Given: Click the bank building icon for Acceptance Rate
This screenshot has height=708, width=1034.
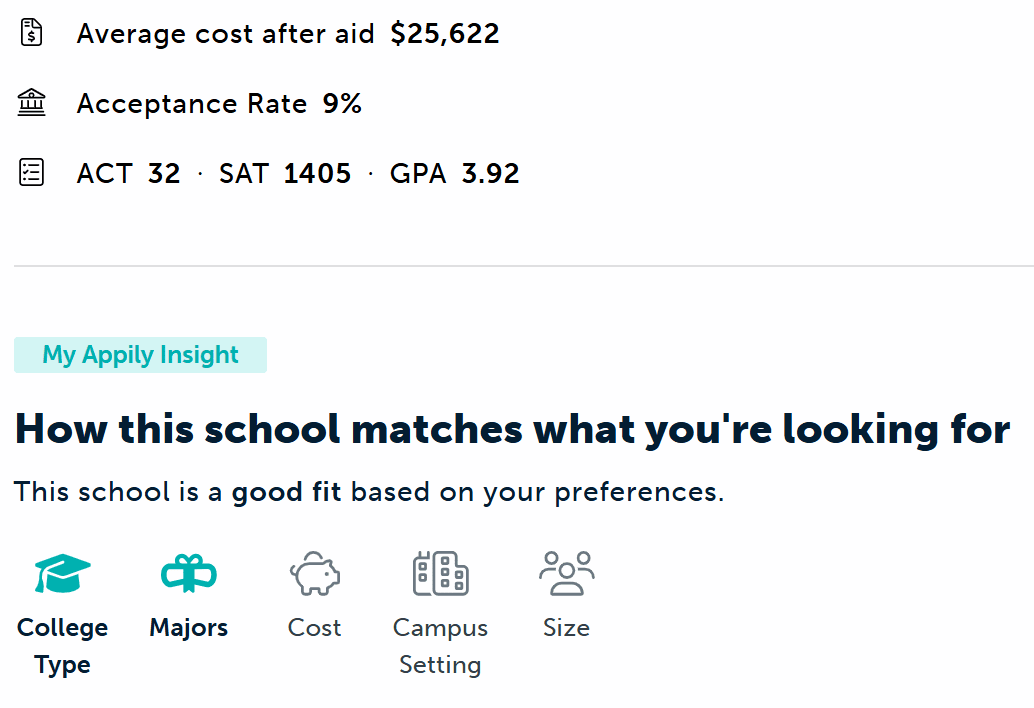Looking at the screenshot, I should click(x=32, y=103).
